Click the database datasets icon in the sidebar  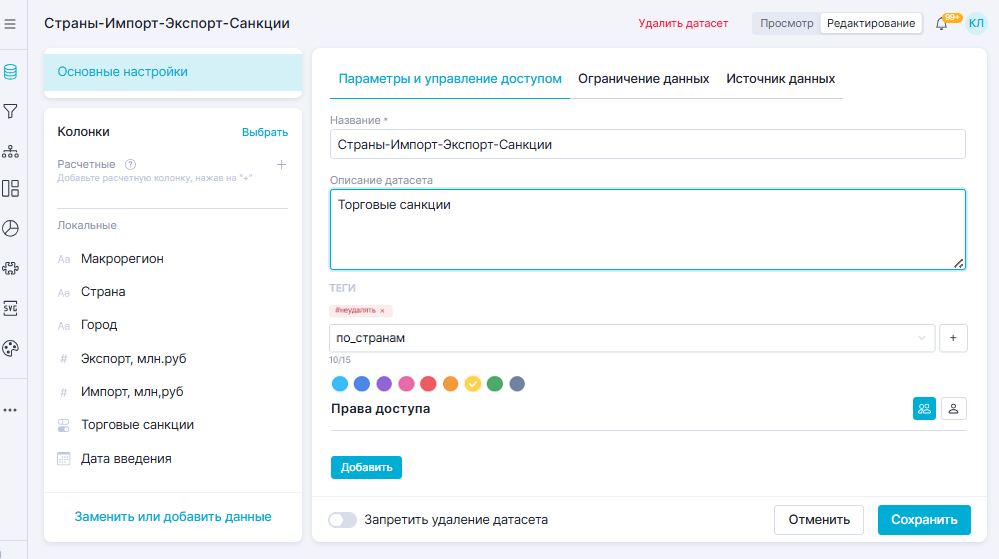(11, 71)
